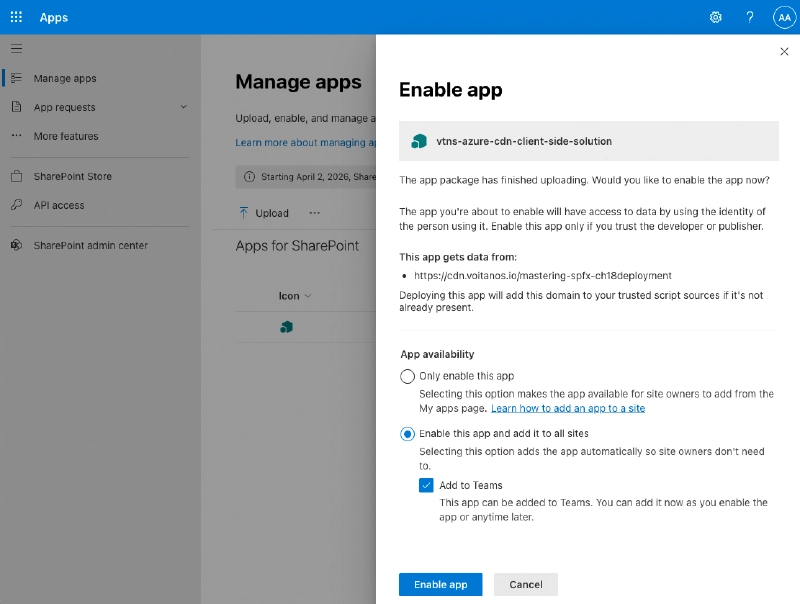Click the AA account avatar
The image size is (800, 604).
[x=784, y=17]
